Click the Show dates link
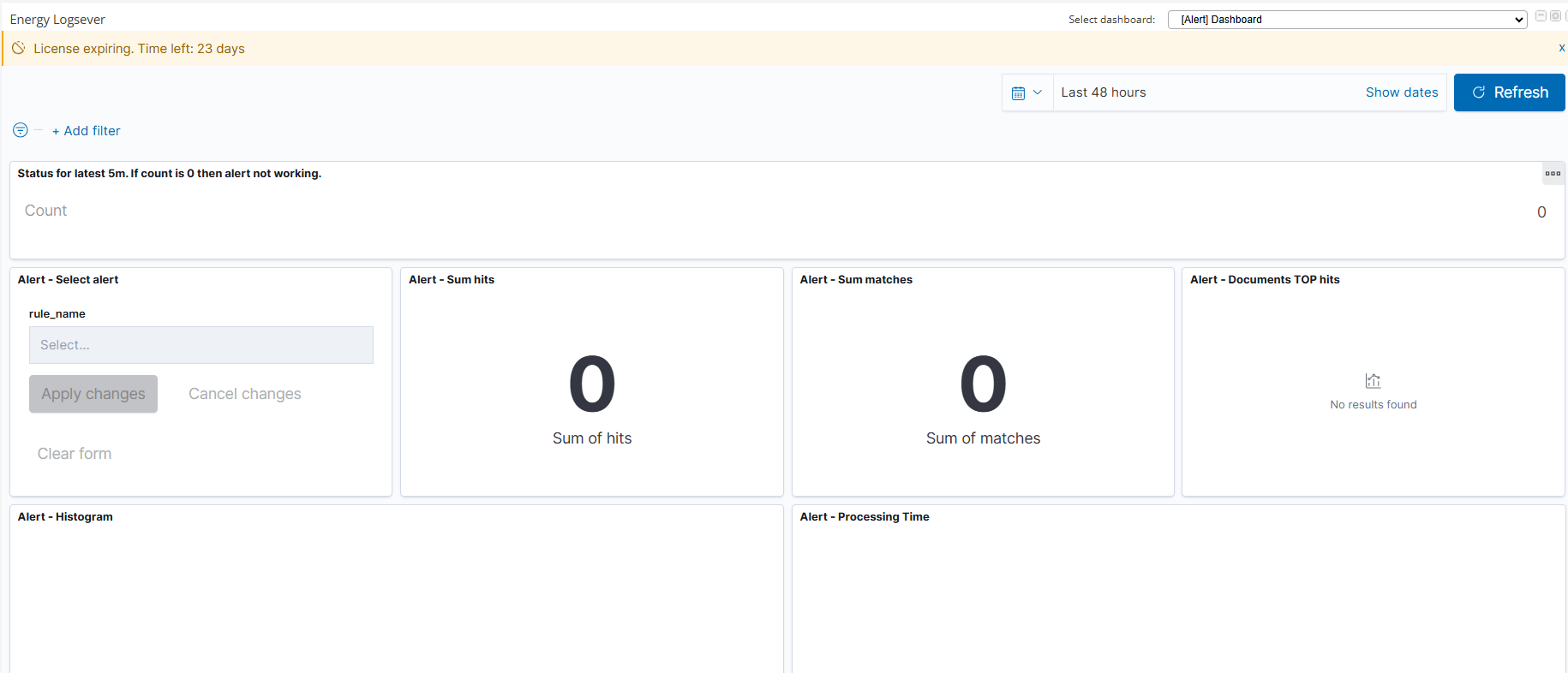Image resolution: width=1568 pixels, height=673 pixels. tap(1402, 92)
